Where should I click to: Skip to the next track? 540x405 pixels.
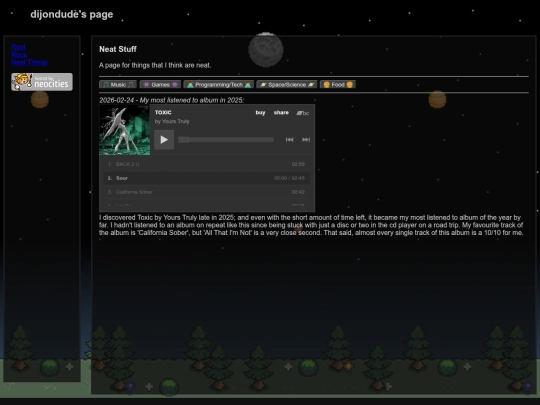click(306, 139)
